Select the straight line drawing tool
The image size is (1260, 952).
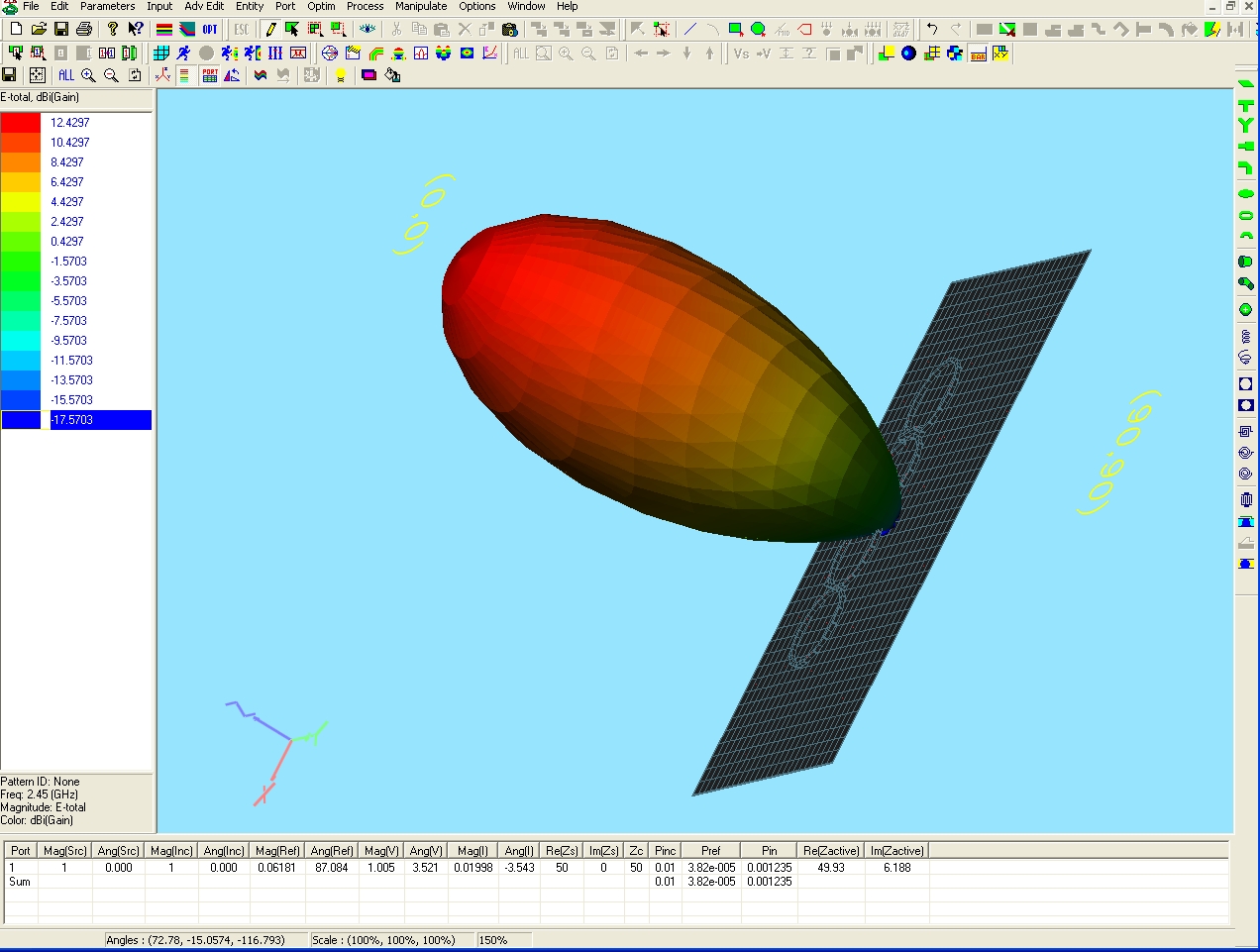click(690, 29)
